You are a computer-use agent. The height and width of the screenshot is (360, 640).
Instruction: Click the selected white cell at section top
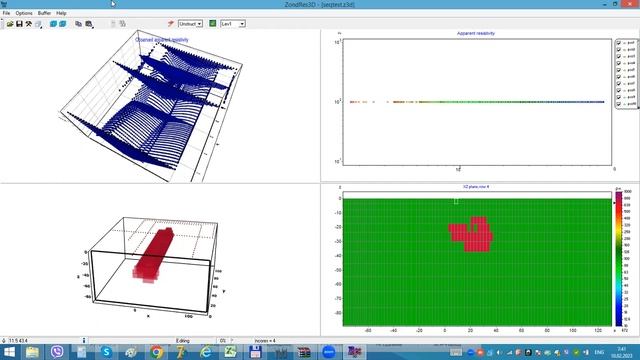click(x=456, y=201)
